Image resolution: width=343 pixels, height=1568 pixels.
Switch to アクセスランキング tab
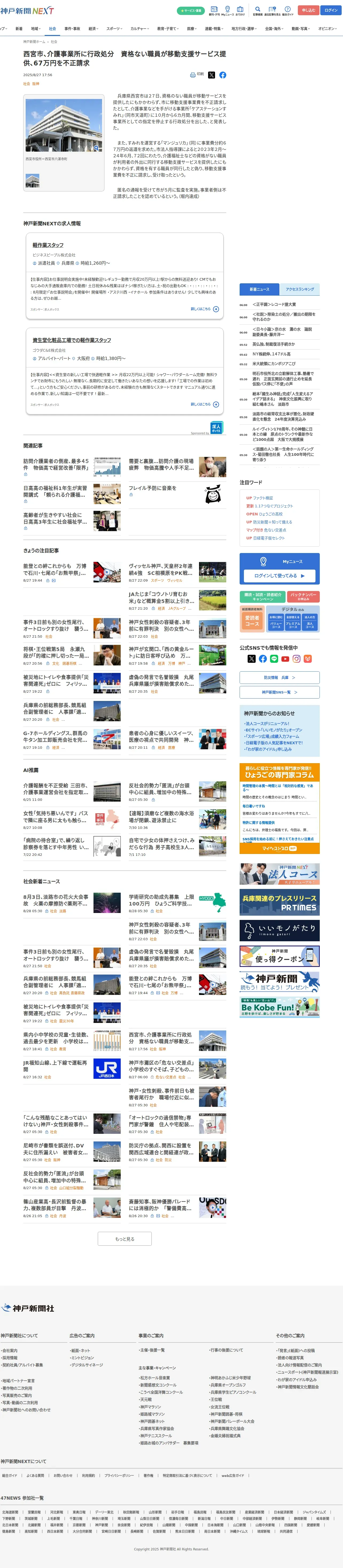point(300,289)
